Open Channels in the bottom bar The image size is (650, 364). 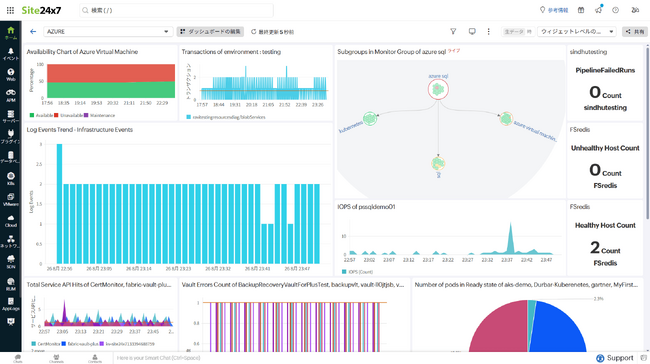tap(56, 358)
